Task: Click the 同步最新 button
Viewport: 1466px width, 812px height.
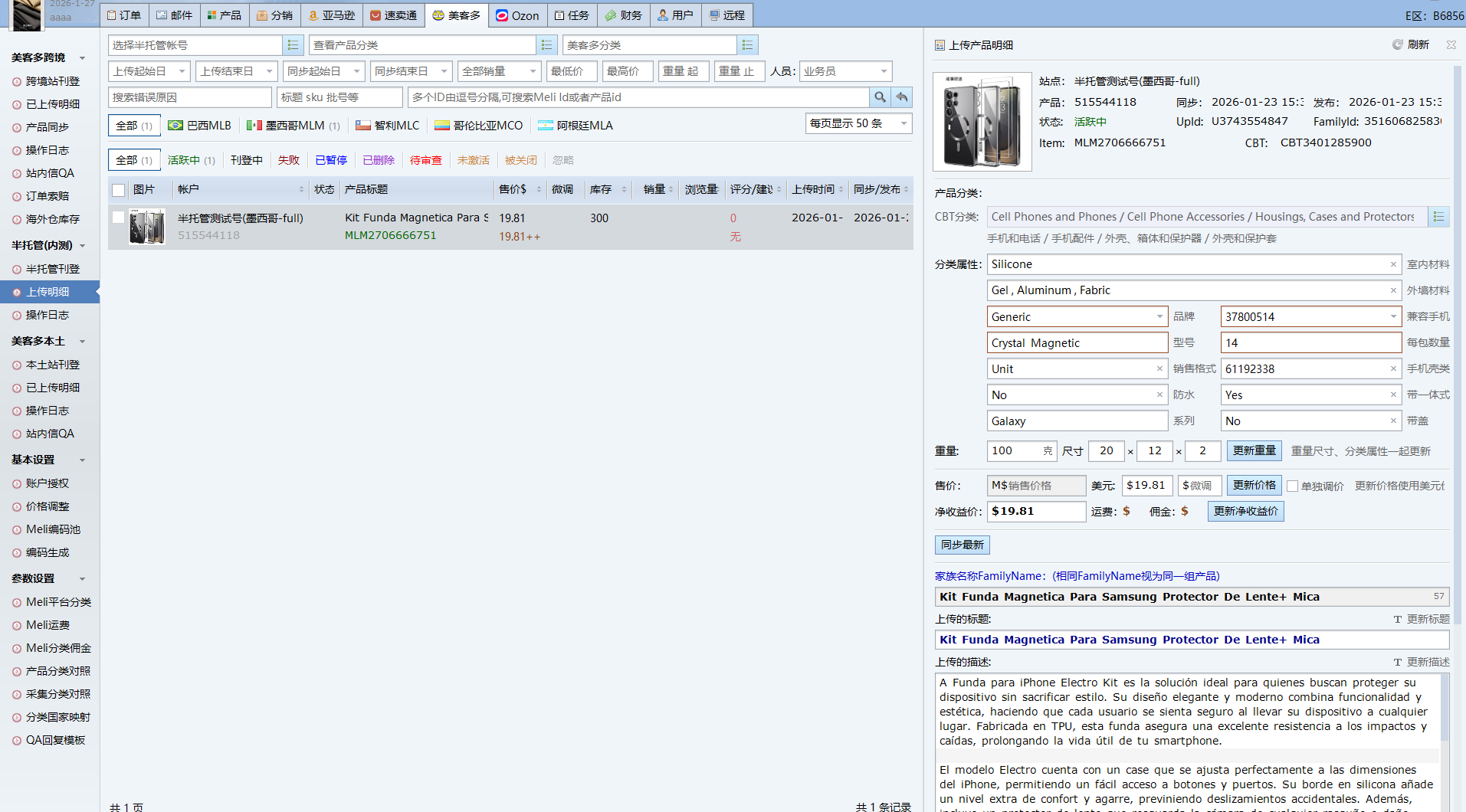Action: pos(962,545)
